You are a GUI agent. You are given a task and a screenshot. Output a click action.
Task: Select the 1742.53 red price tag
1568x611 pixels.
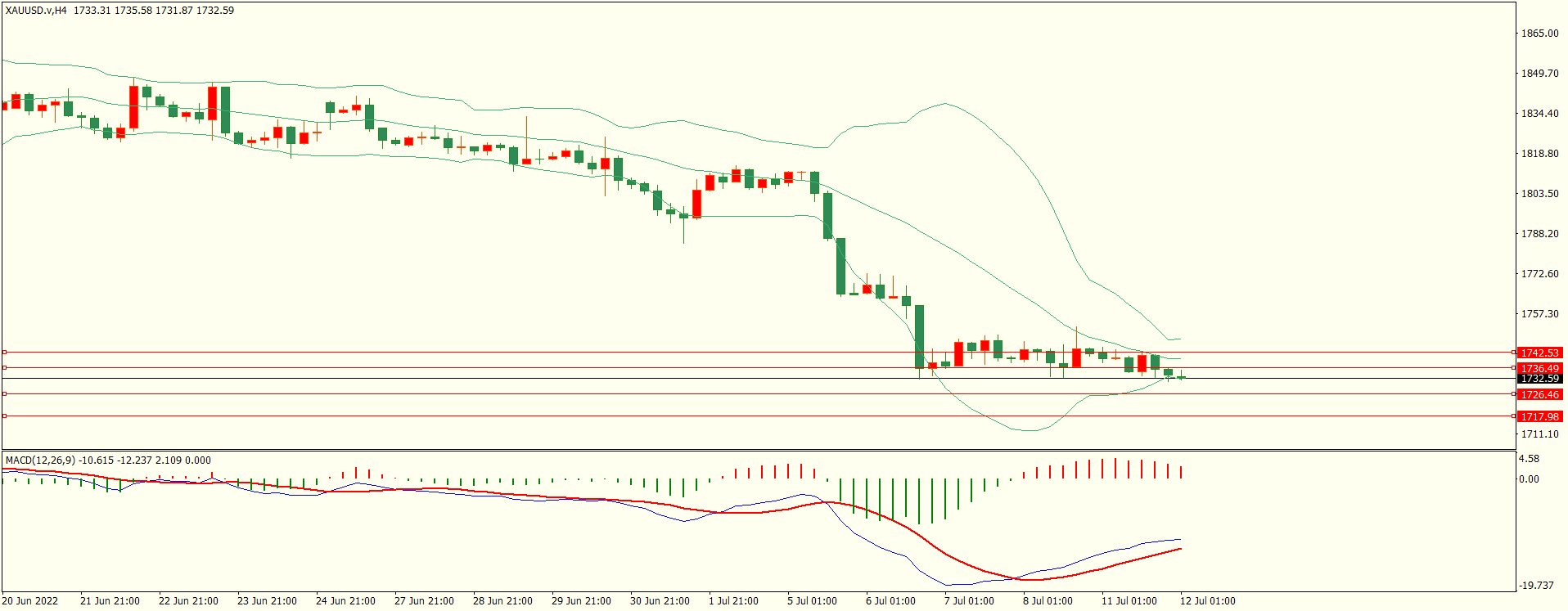(1539, 353)
